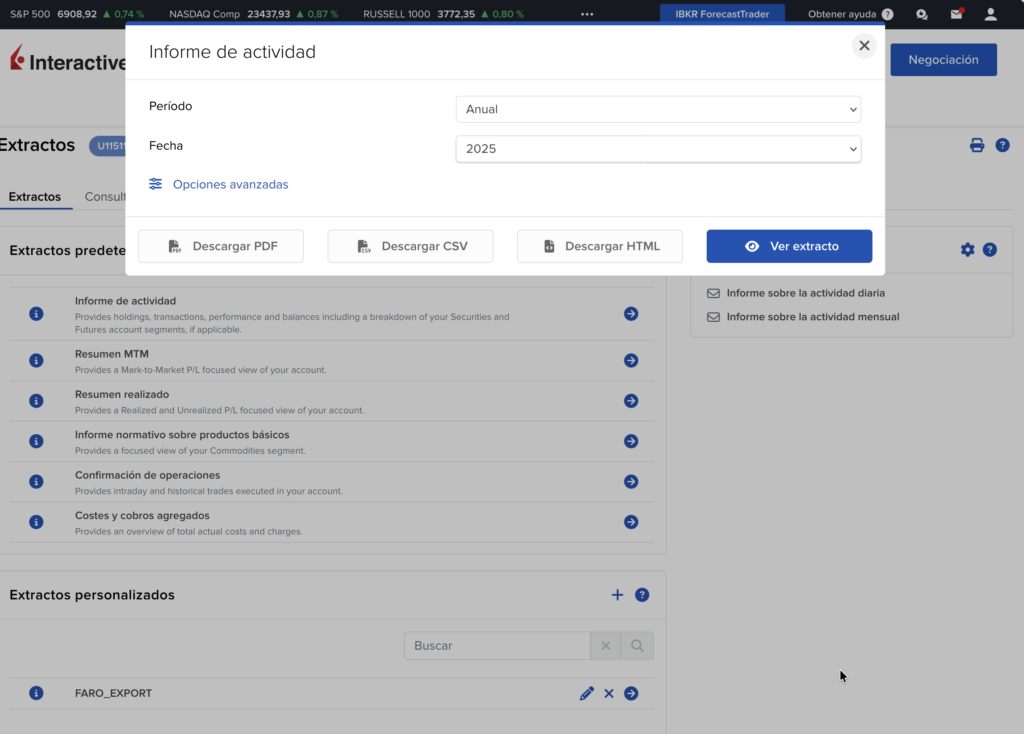Run the Resumen MTM report arrow
The image size is (1024, 734).
coord(631,360)
